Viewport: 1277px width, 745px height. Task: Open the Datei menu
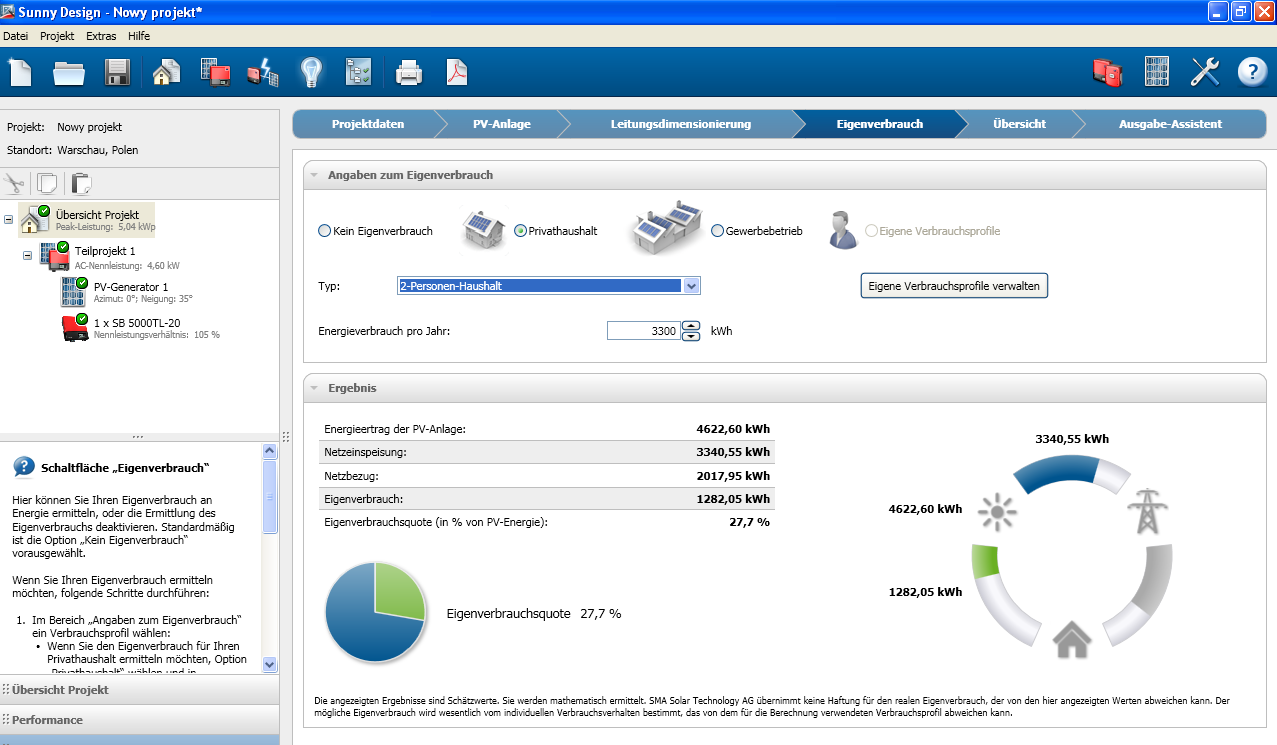[16, 36]
